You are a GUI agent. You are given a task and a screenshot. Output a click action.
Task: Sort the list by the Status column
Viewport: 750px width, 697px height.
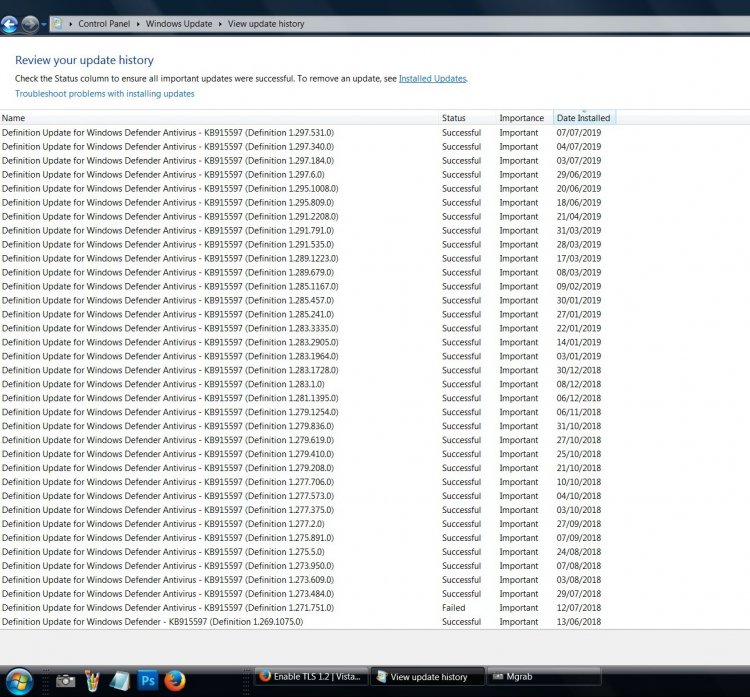[x=467, y=118]
